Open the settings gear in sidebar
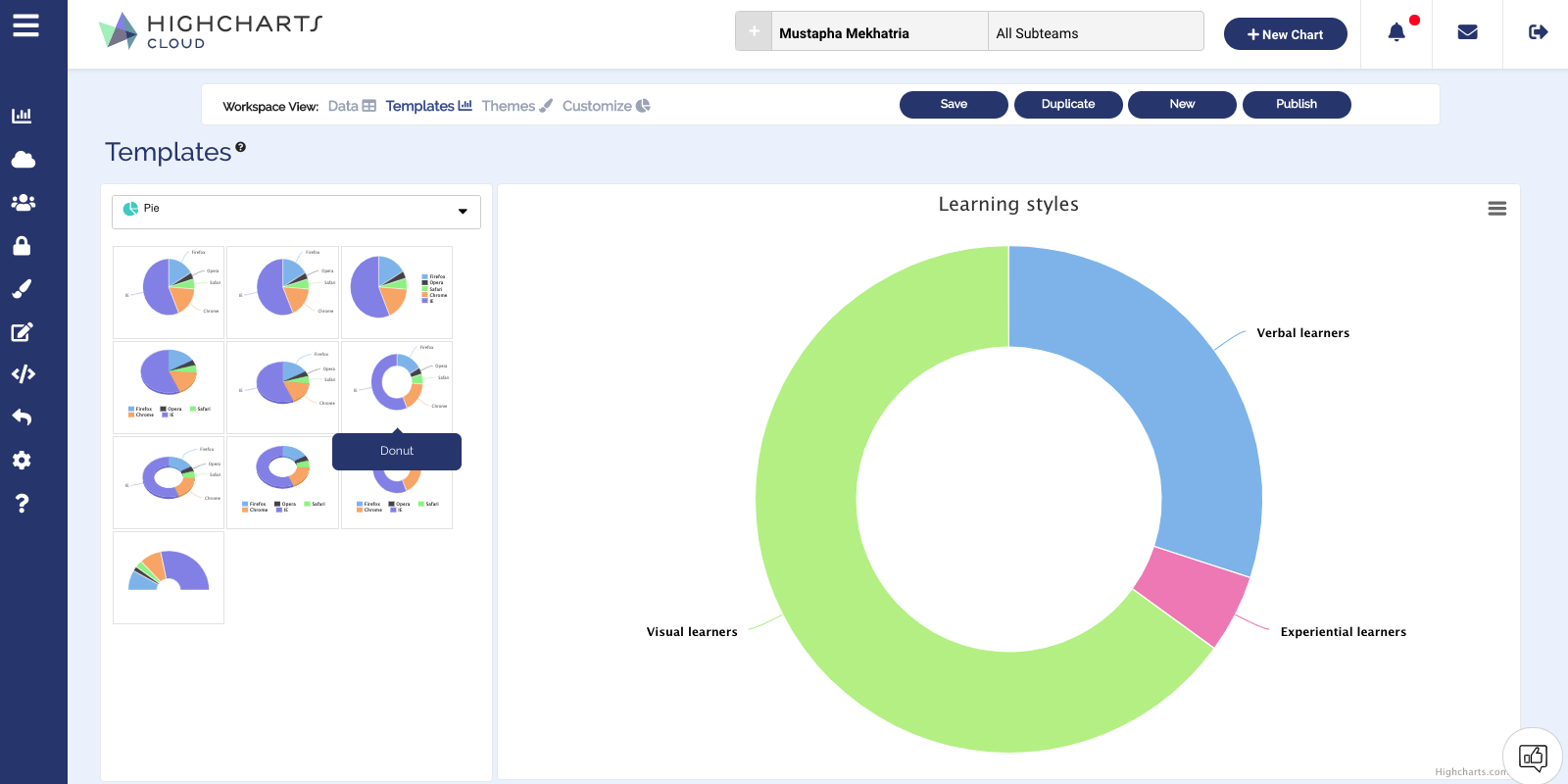The height and width of the screenshot is (784, 1568). (23, 461)
